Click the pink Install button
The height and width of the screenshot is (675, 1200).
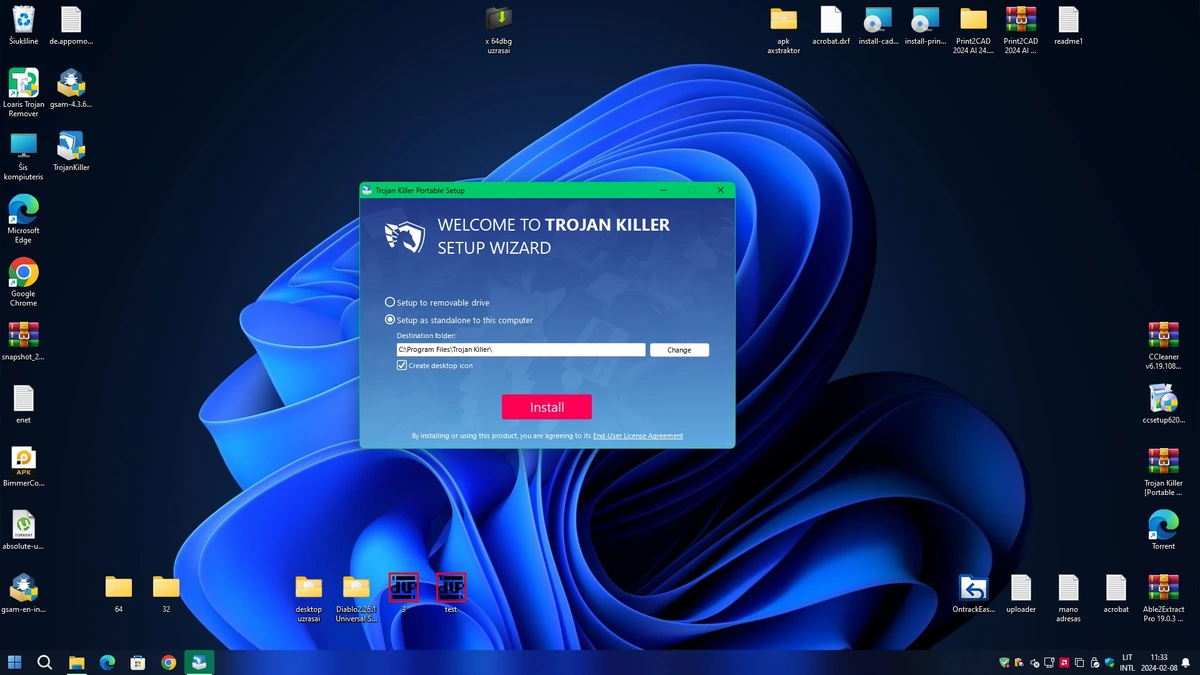(547, 407)
